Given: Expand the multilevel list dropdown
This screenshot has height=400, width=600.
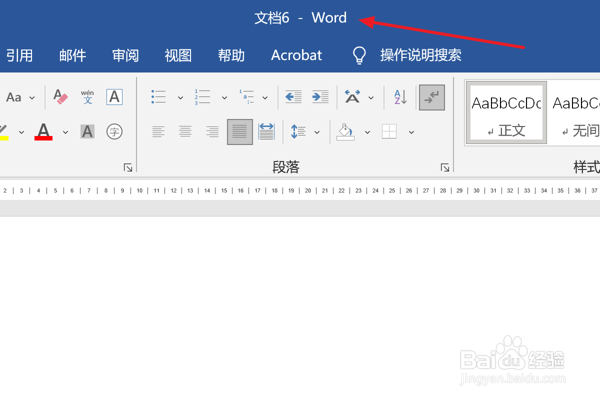Looking at the screenshot, I should pos(265,98).
